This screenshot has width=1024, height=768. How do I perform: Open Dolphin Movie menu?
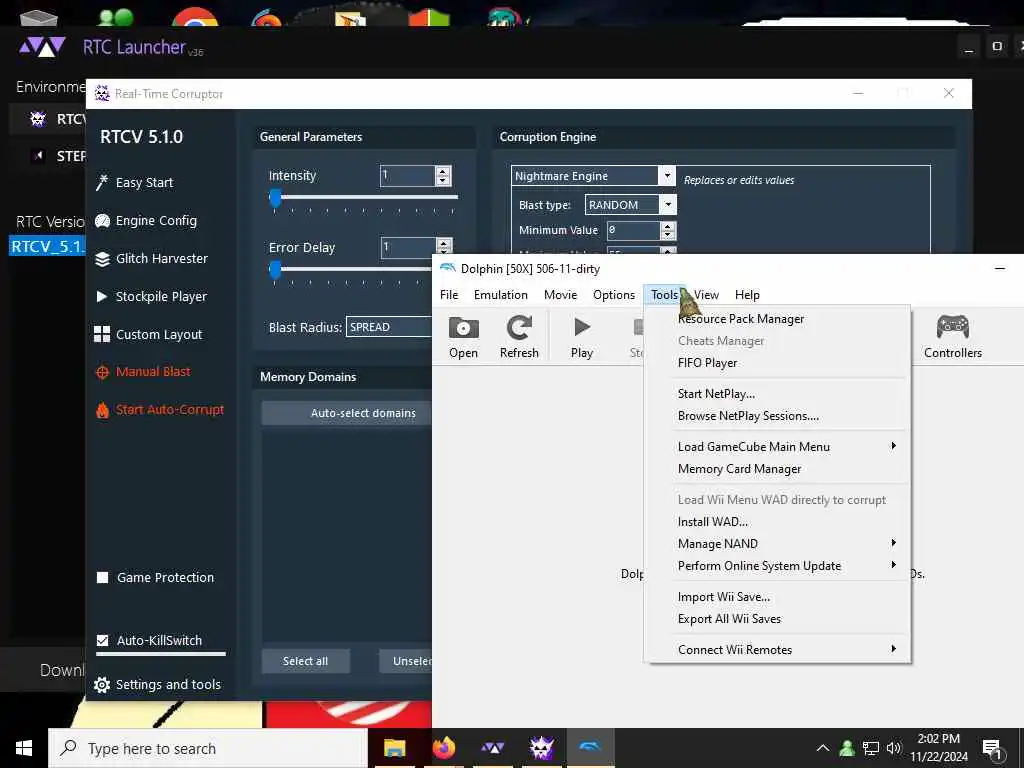coord(560,295)
